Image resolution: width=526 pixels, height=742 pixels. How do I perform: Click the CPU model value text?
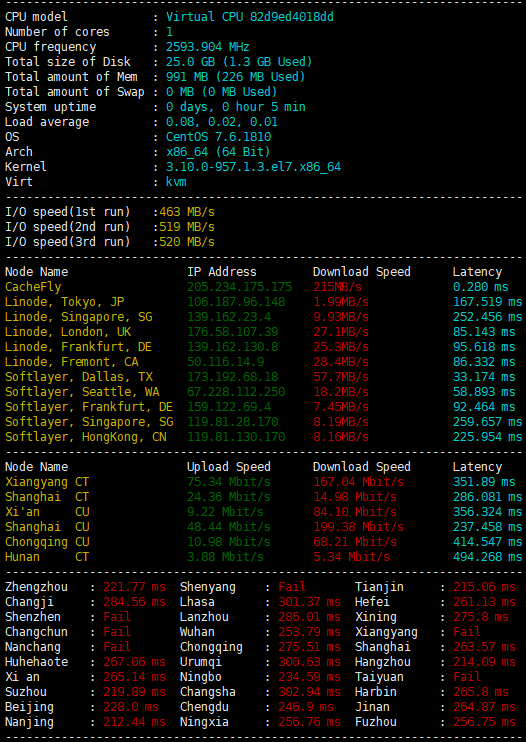point(250,17)
